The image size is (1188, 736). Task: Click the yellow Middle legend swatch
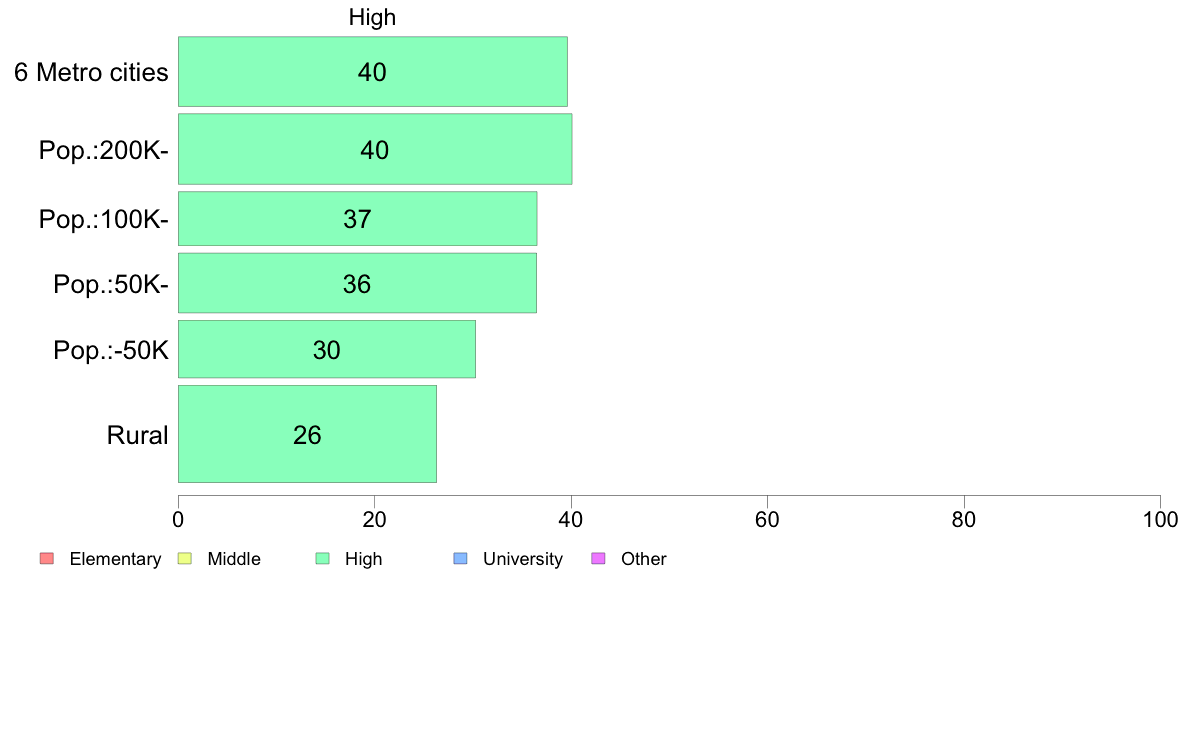point(185,559)
